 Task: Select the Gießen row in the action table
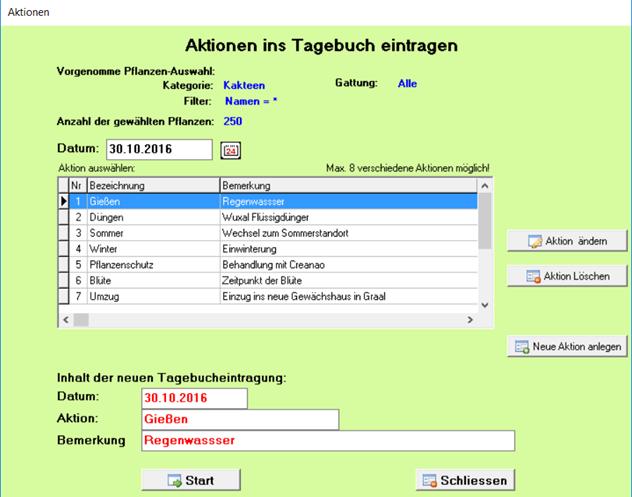pos(150,201)
